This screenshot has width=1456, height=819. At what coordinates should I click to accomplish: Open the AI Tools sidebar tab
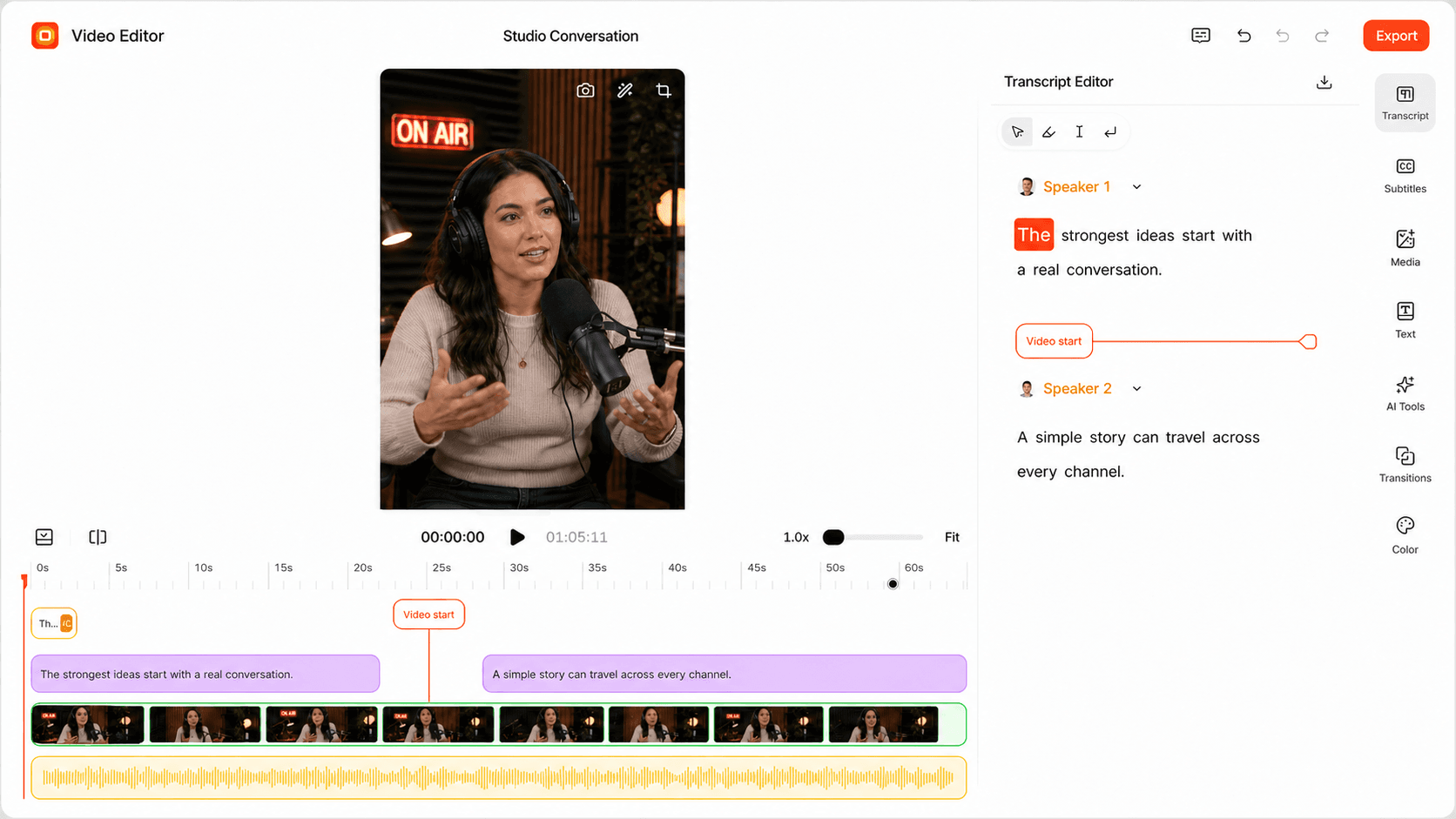pyautogui.click(x=1405, y=393)
